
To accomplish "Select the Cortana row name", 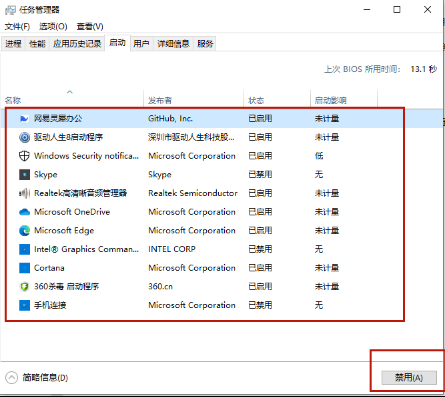I will pyautogui.click(x=49, y=268).
